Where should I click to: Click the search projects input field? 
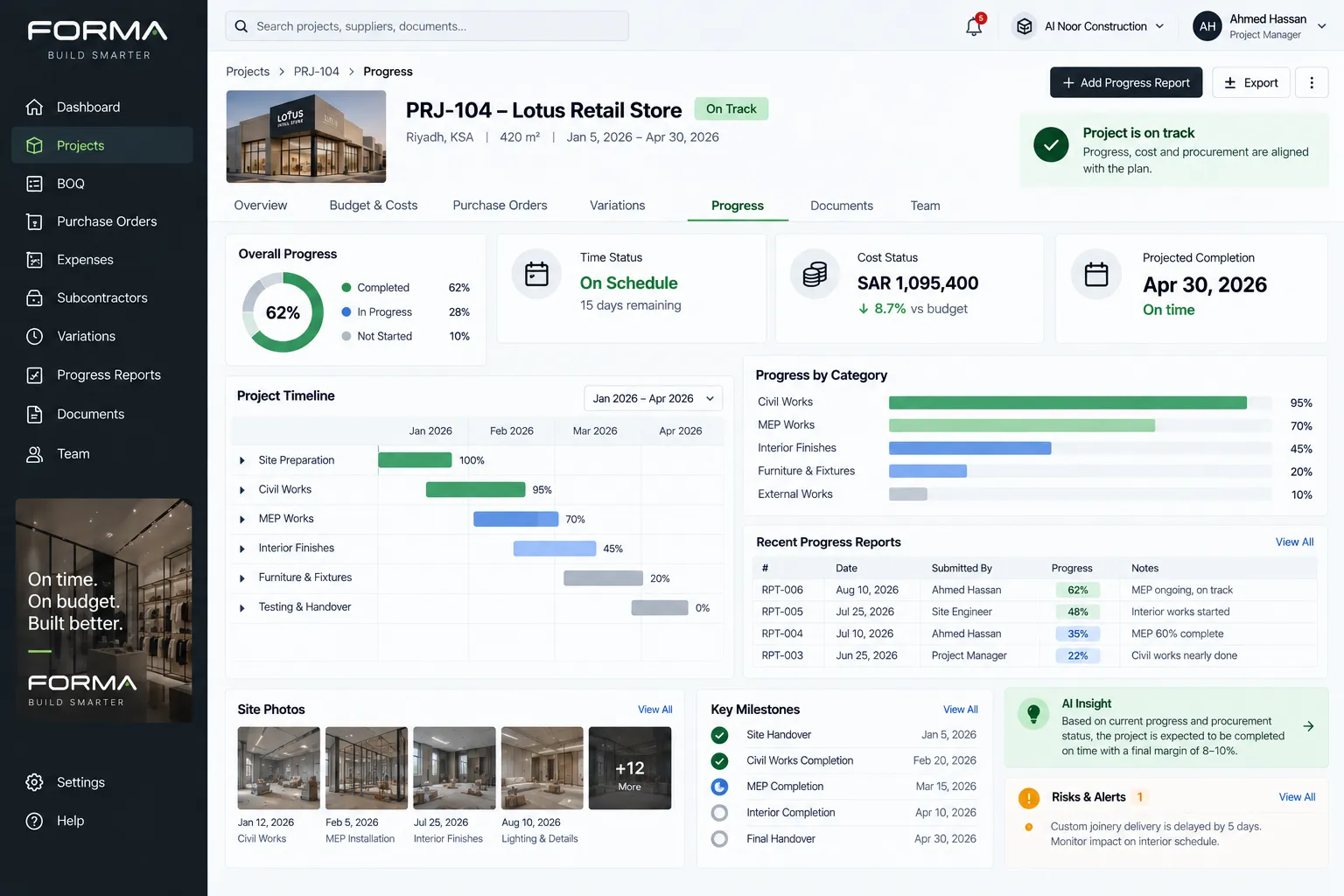coord(427,26)
